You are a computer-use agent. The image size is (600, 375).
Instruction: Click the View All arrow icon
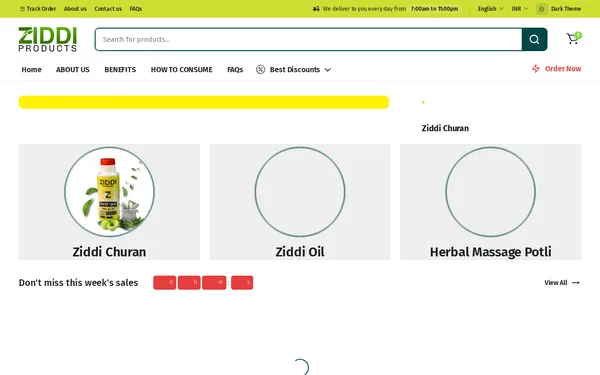tap(576, 282)
